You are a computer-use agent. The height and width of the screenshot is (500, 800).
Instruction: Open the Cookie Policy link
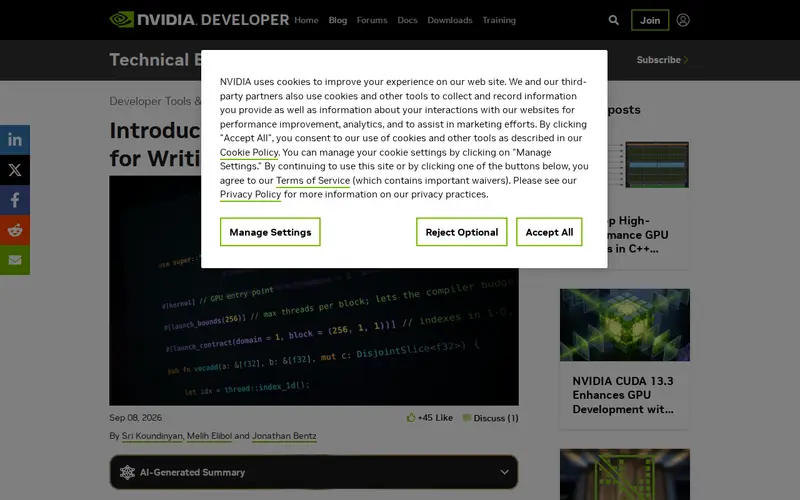tap(249, 152)
